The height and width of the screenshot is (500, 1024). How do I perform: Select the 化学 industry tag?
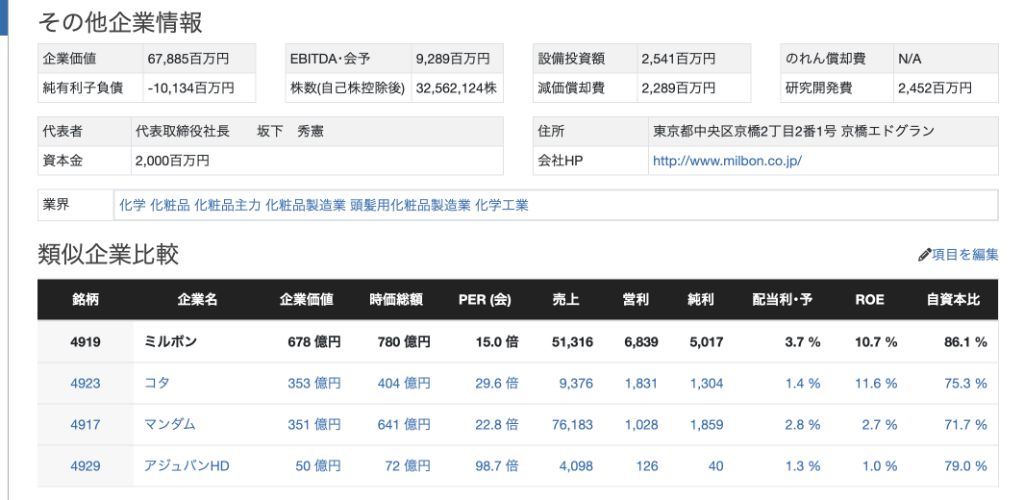[x=132, y=206]
